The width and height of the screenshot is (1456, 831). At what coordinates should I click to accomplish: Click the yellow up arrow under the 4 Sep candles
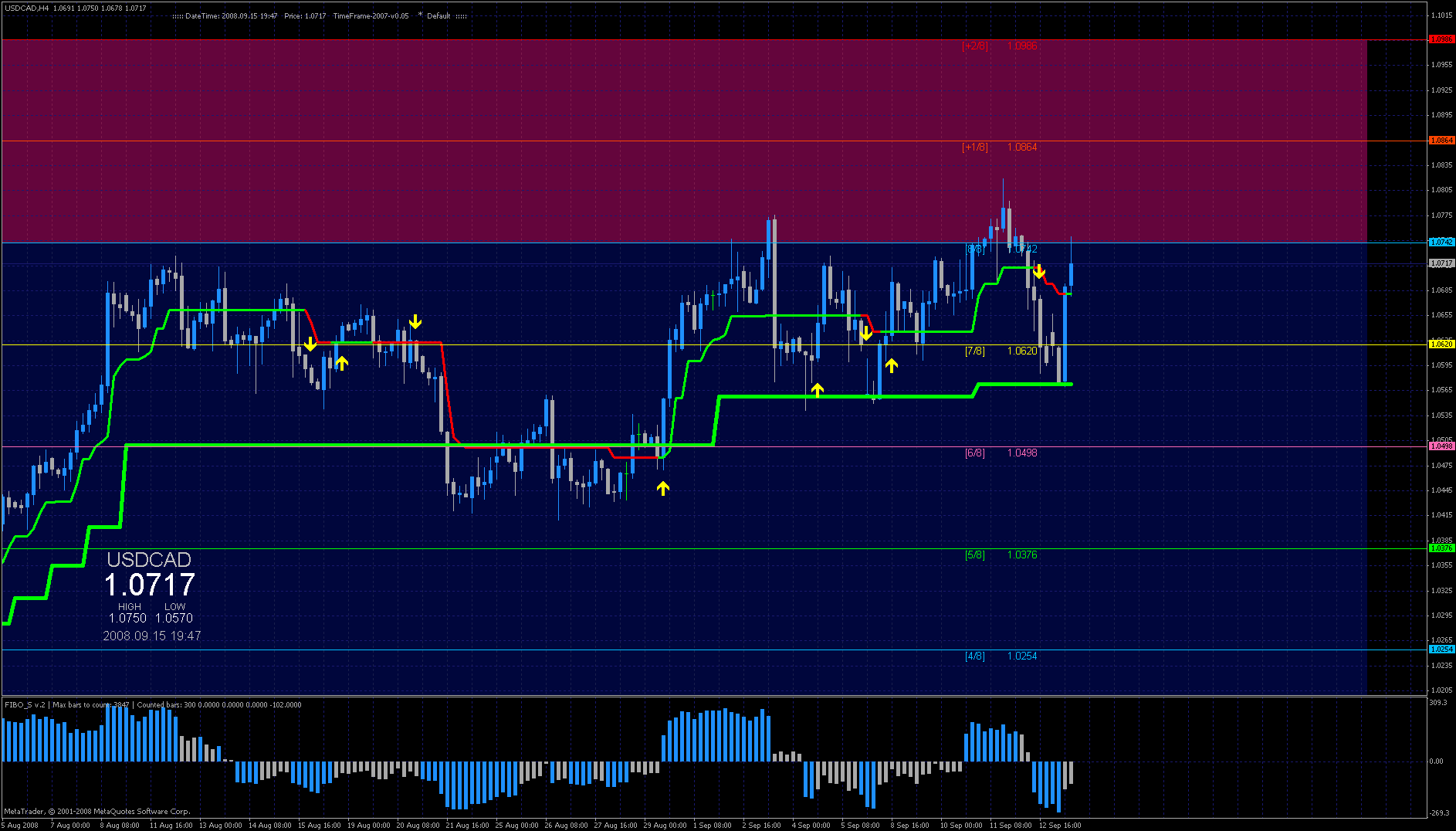817,390
